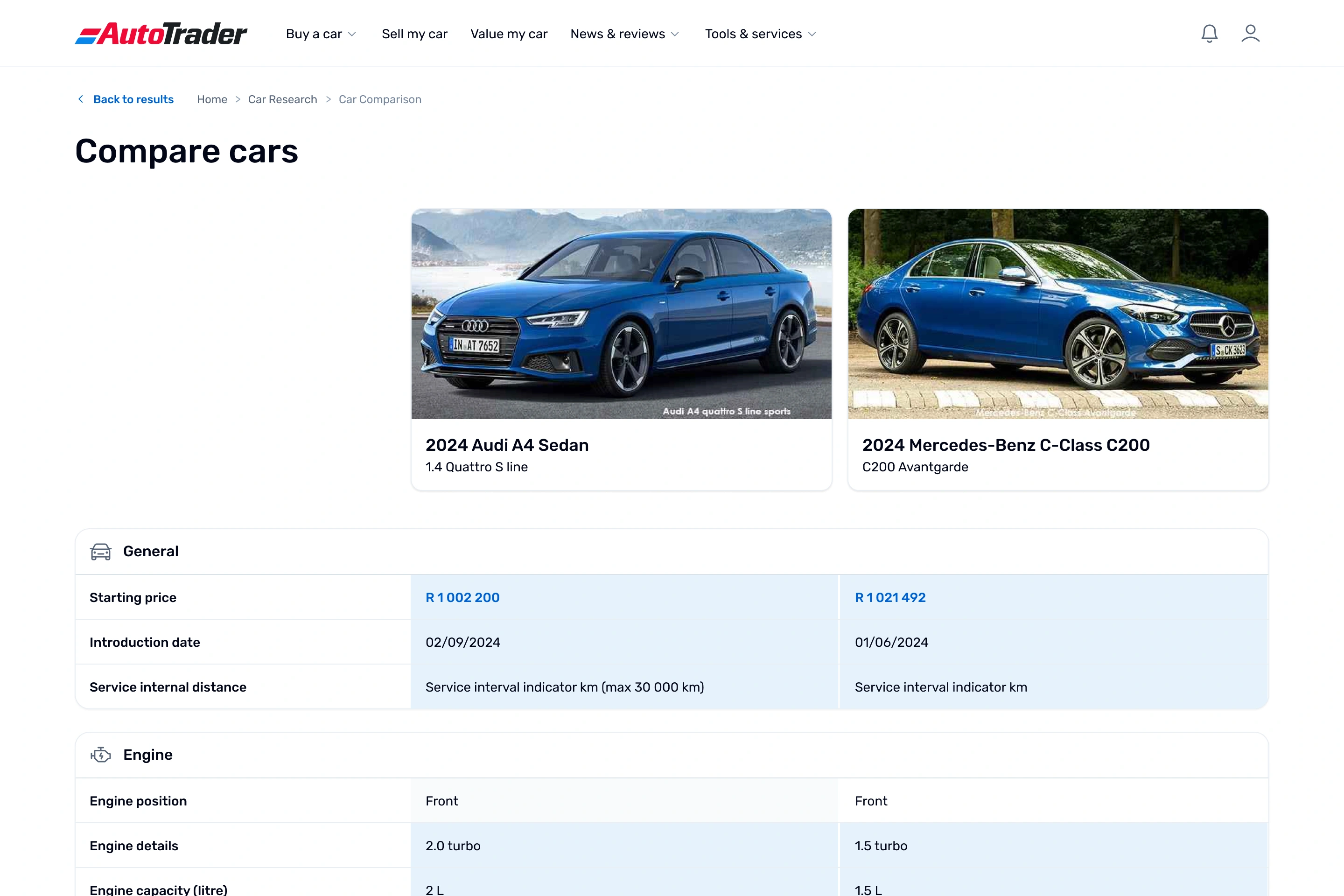Viewport: 1344px width, 896px height.
Task: Select the 'Starting price' row label
Action: (x=133, y=598)
